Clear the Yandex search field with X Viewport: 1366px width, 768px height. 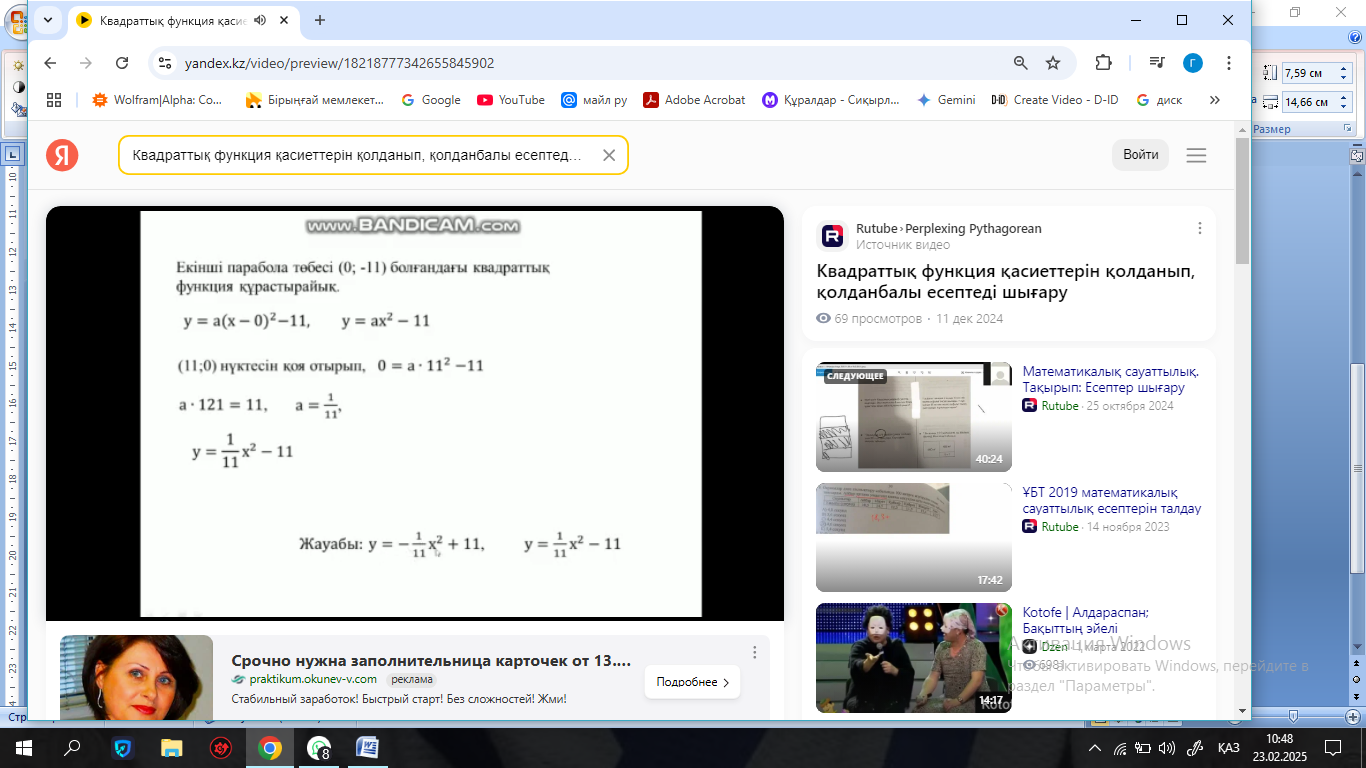point(608,155)
